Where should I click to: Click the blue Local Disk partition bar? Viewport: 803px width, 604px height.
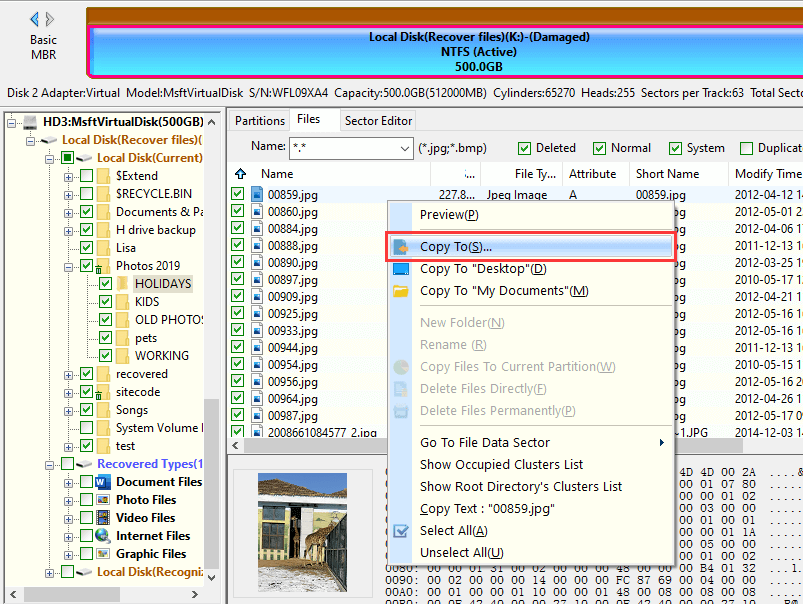click(x=445, y=51)
